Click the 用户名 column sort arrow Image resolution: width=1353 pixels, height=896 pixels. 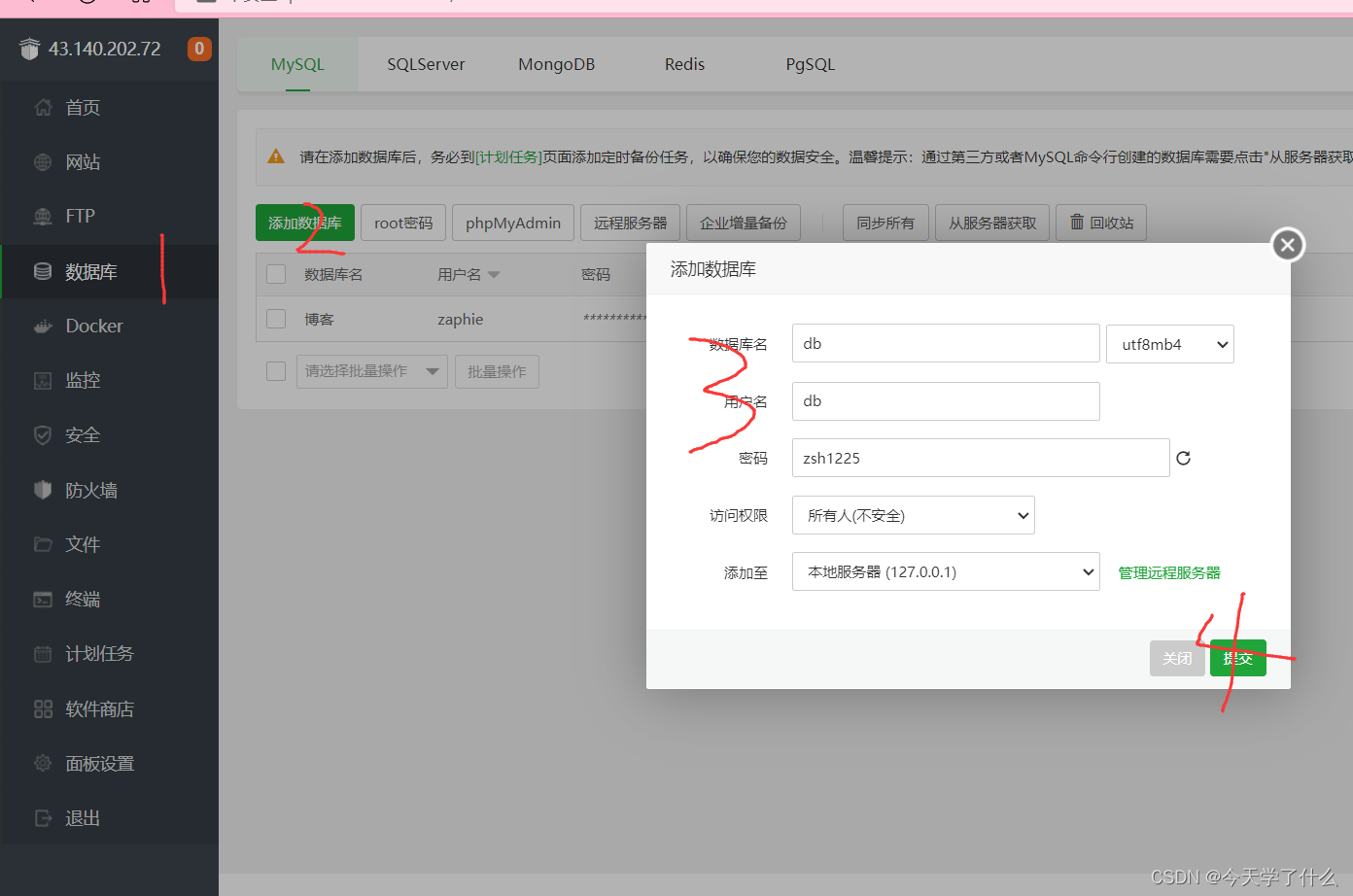(x=494, y=275)
